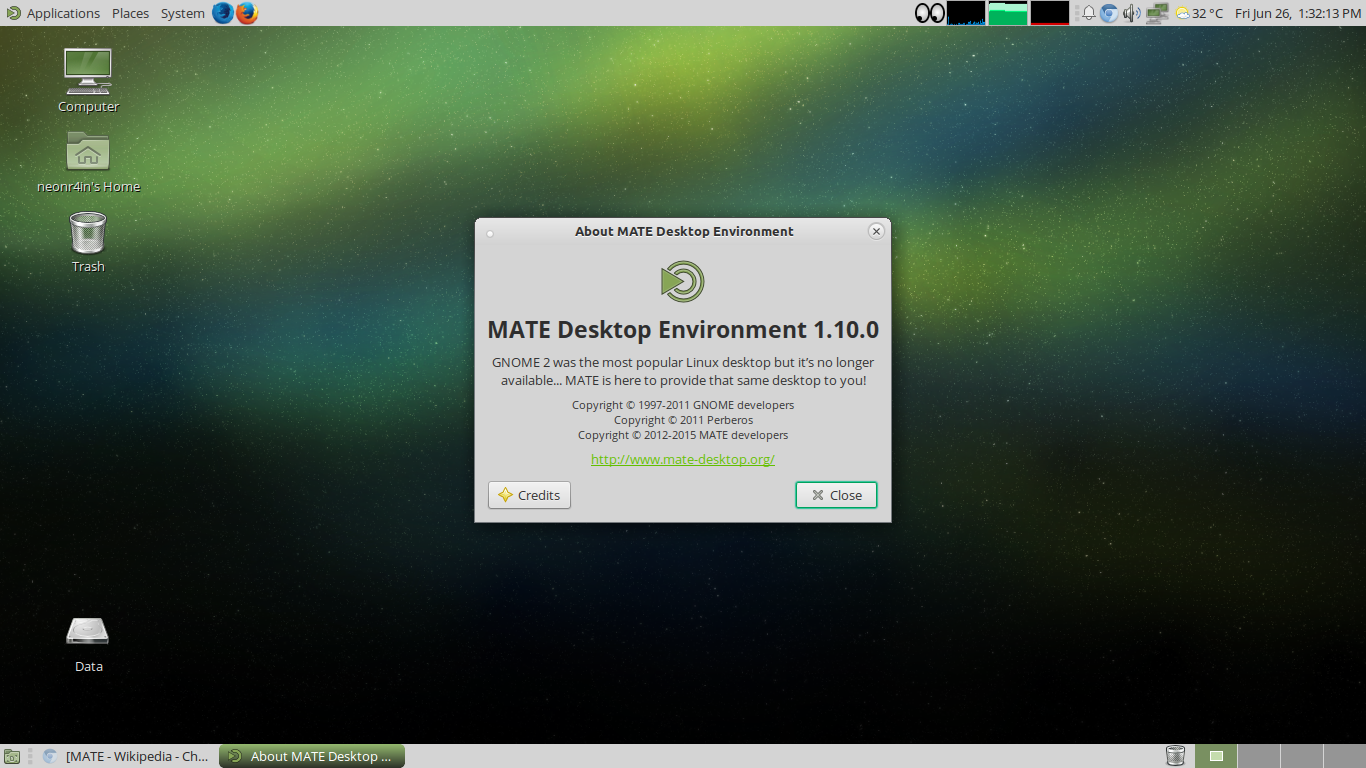Click the MATE Desktop Environment 1.10.0 heading
The image size is (1366, 768).
point(683,329)
